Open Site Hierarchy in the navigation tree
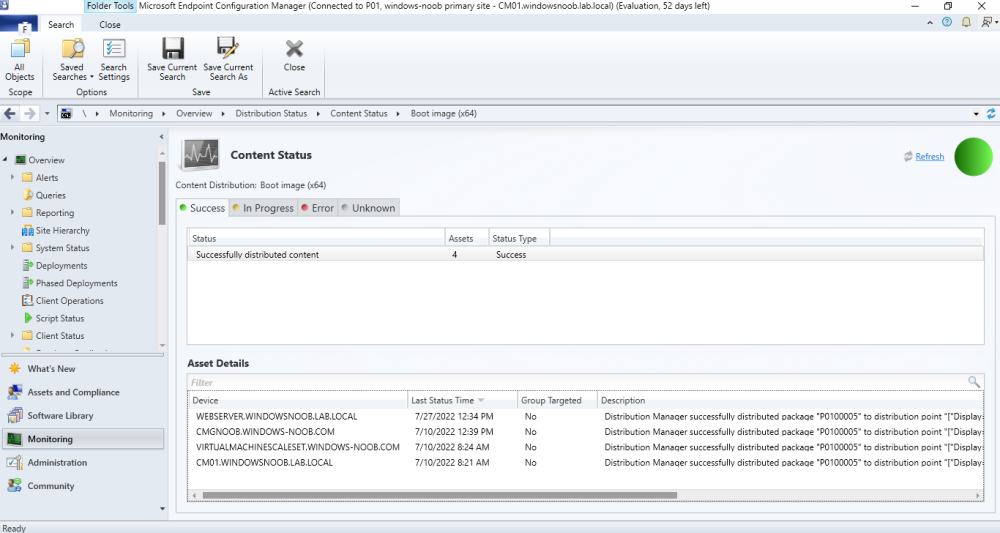The height and width of the screenshot is (533, 1000). [62, 231]
